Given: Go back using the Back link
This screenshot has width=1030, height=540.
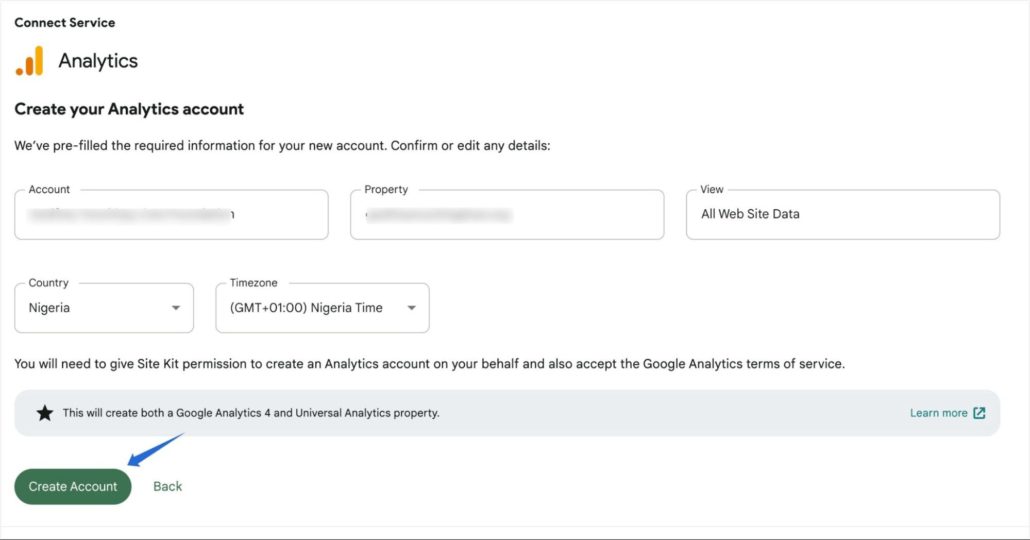Looking at the screenshot, I should 168,487.
